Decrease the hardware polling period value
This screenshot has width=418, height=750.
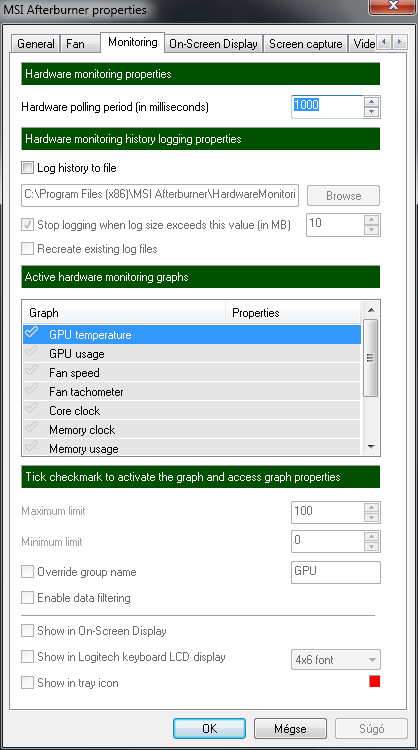(372, 112)
